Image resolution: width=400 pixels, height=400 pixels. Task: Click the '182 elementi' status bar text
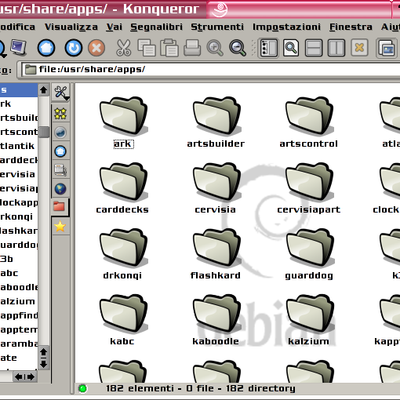coord(140,389)
